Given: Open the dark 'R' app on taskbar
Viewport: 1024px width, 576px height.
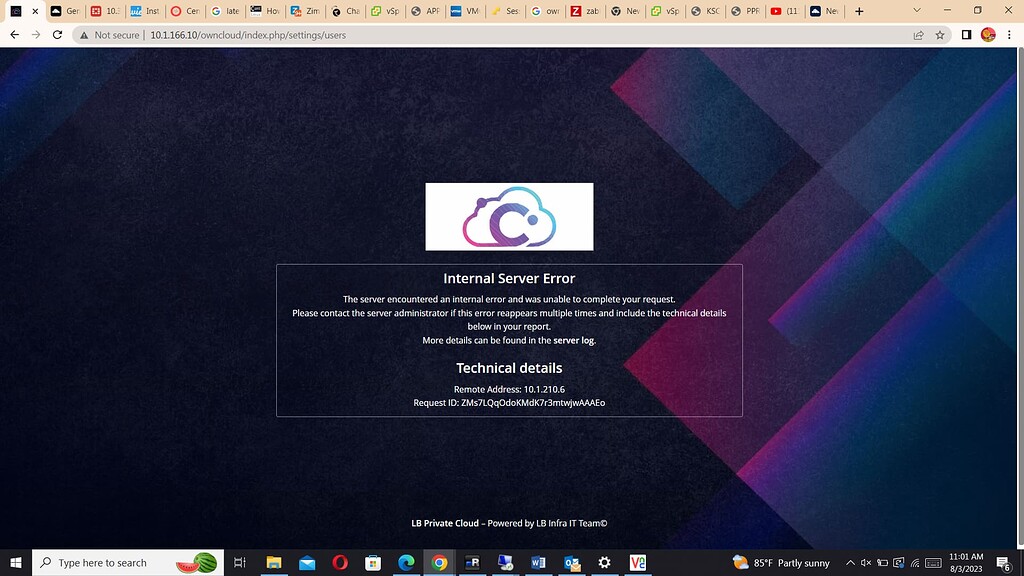Looking at the screenshot, I should (472, 562).
